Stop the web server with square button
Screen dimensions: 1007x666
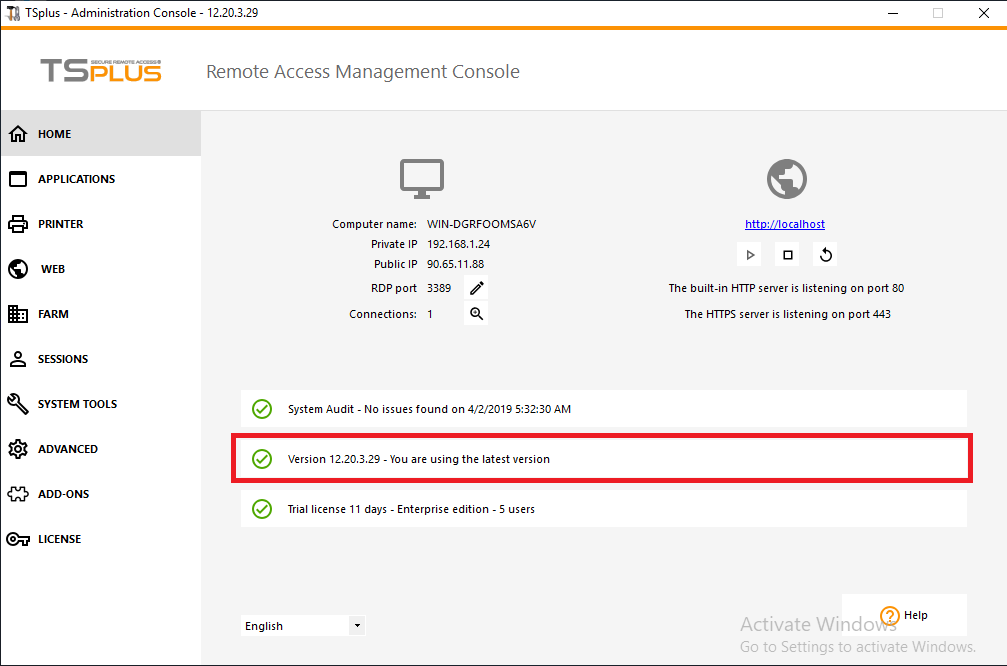(x=788, y=255)
